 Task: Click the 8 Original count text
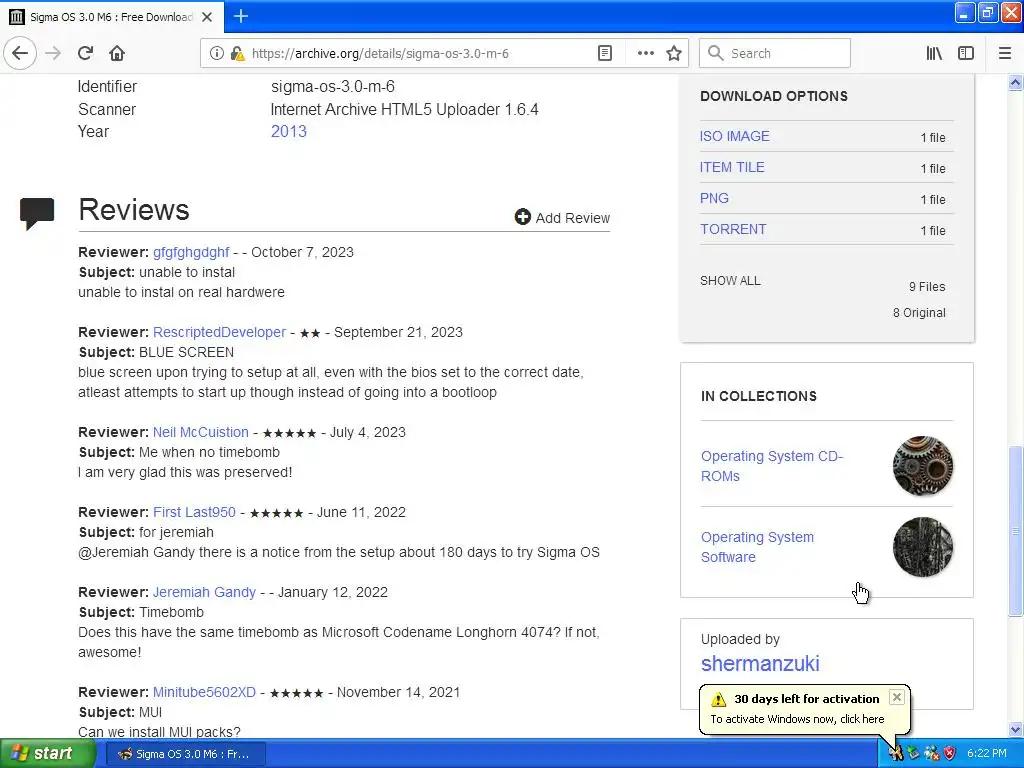pyautogui.click(x=919, y=313)
